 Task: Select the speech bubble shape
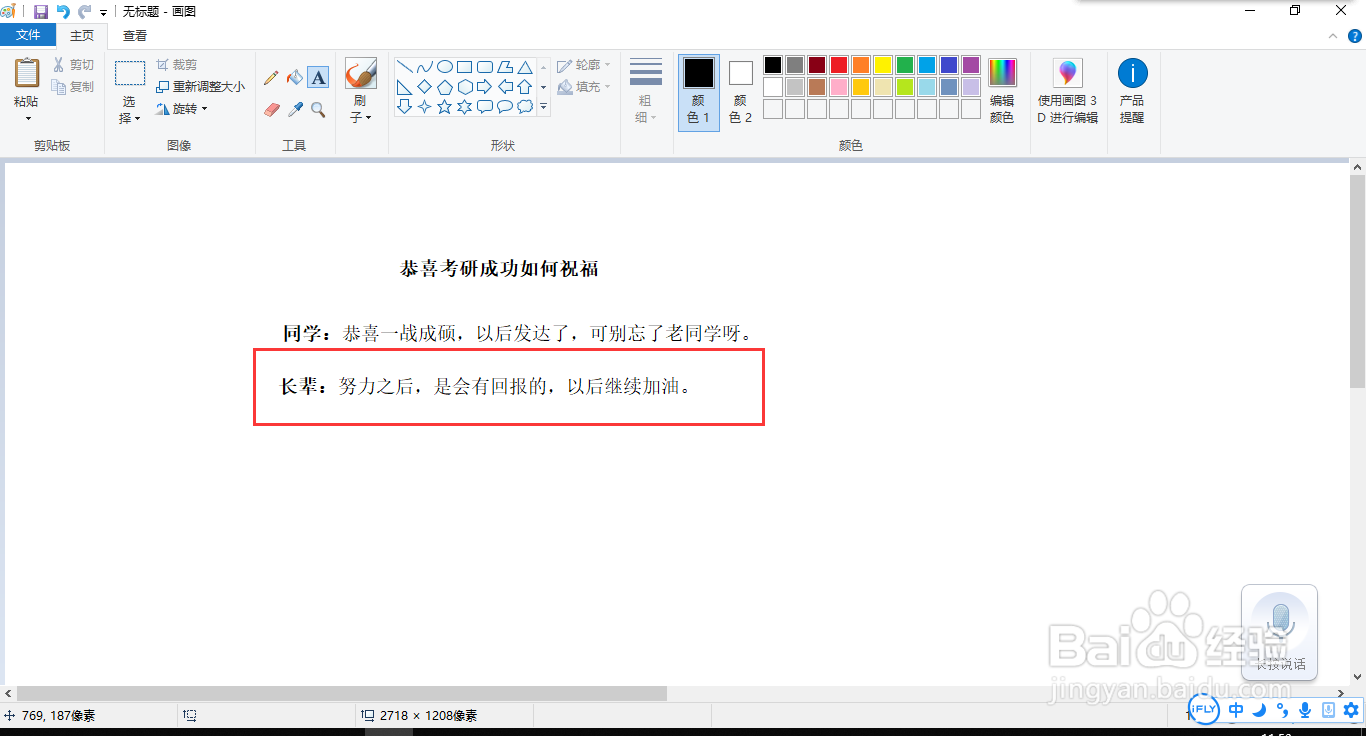pyautogui.click(x=487, y=104)
